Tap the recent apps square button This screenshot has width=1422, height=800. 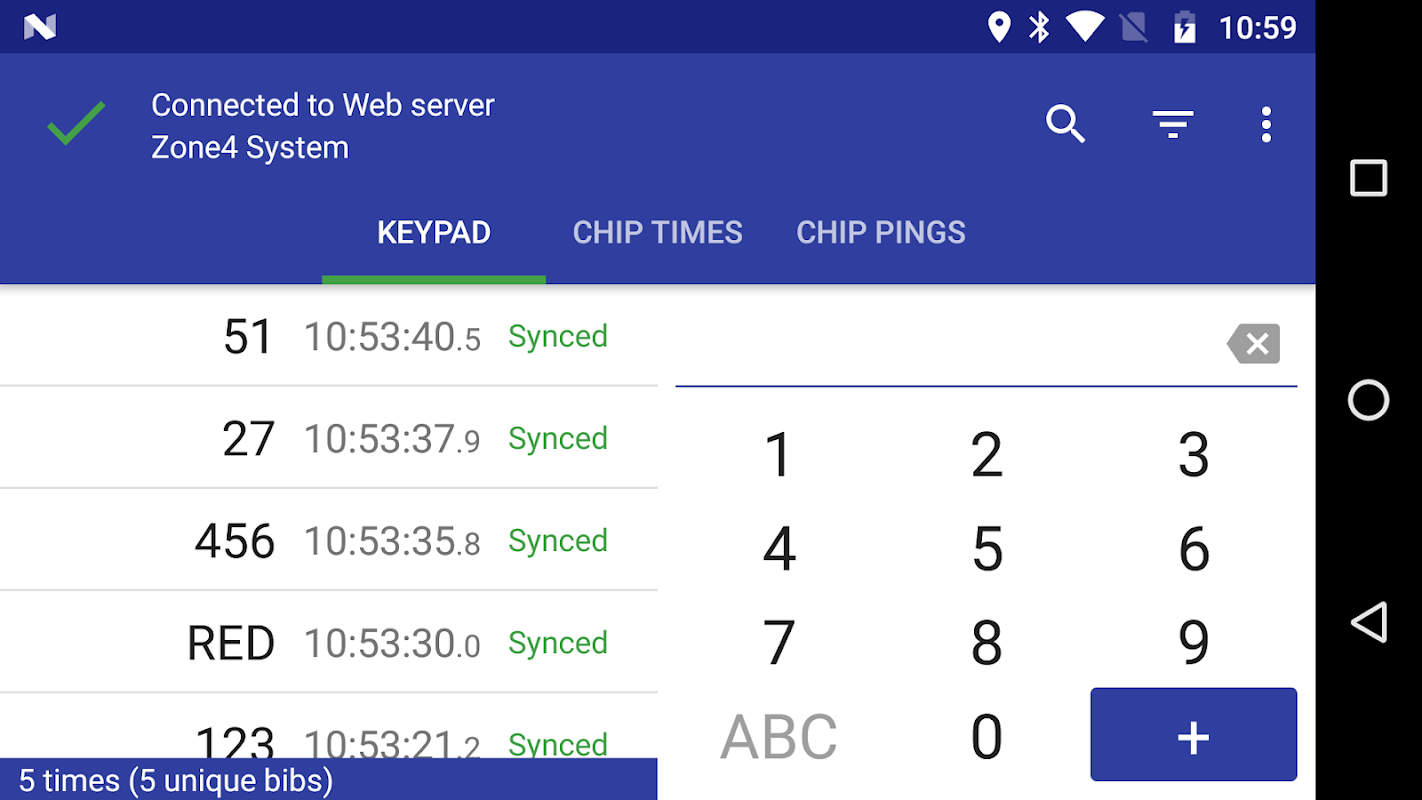pos(1368,179)
